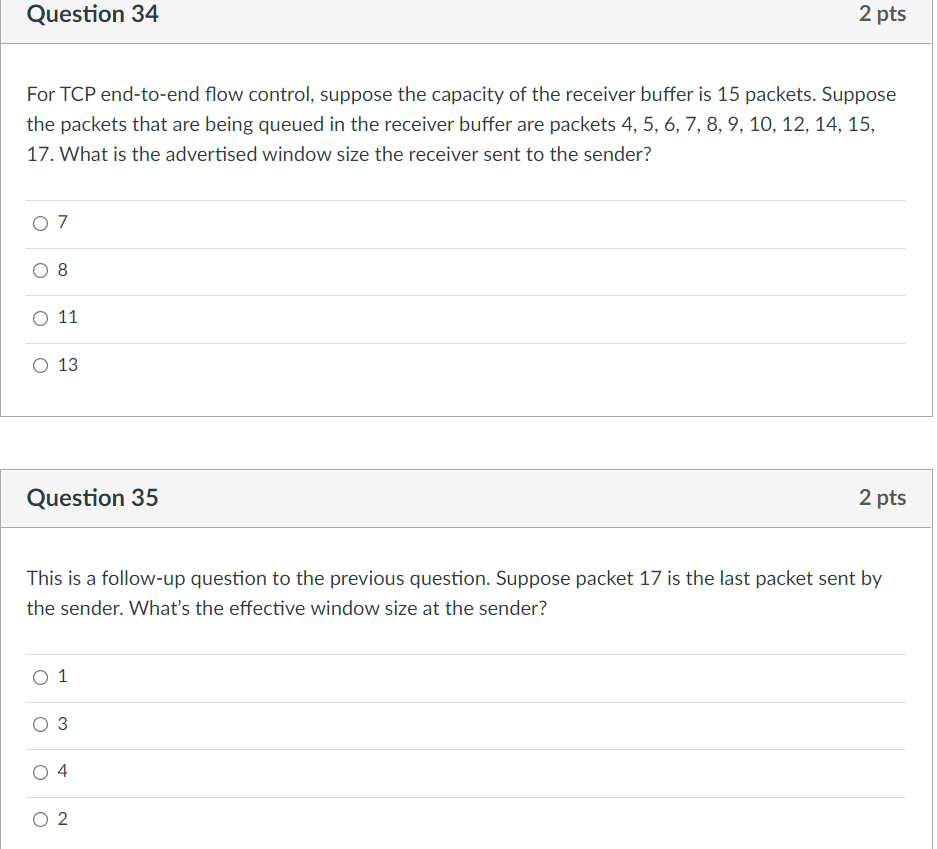Select answer option 4 for Question 35
The image size is (937, 849).
point(40,772)
